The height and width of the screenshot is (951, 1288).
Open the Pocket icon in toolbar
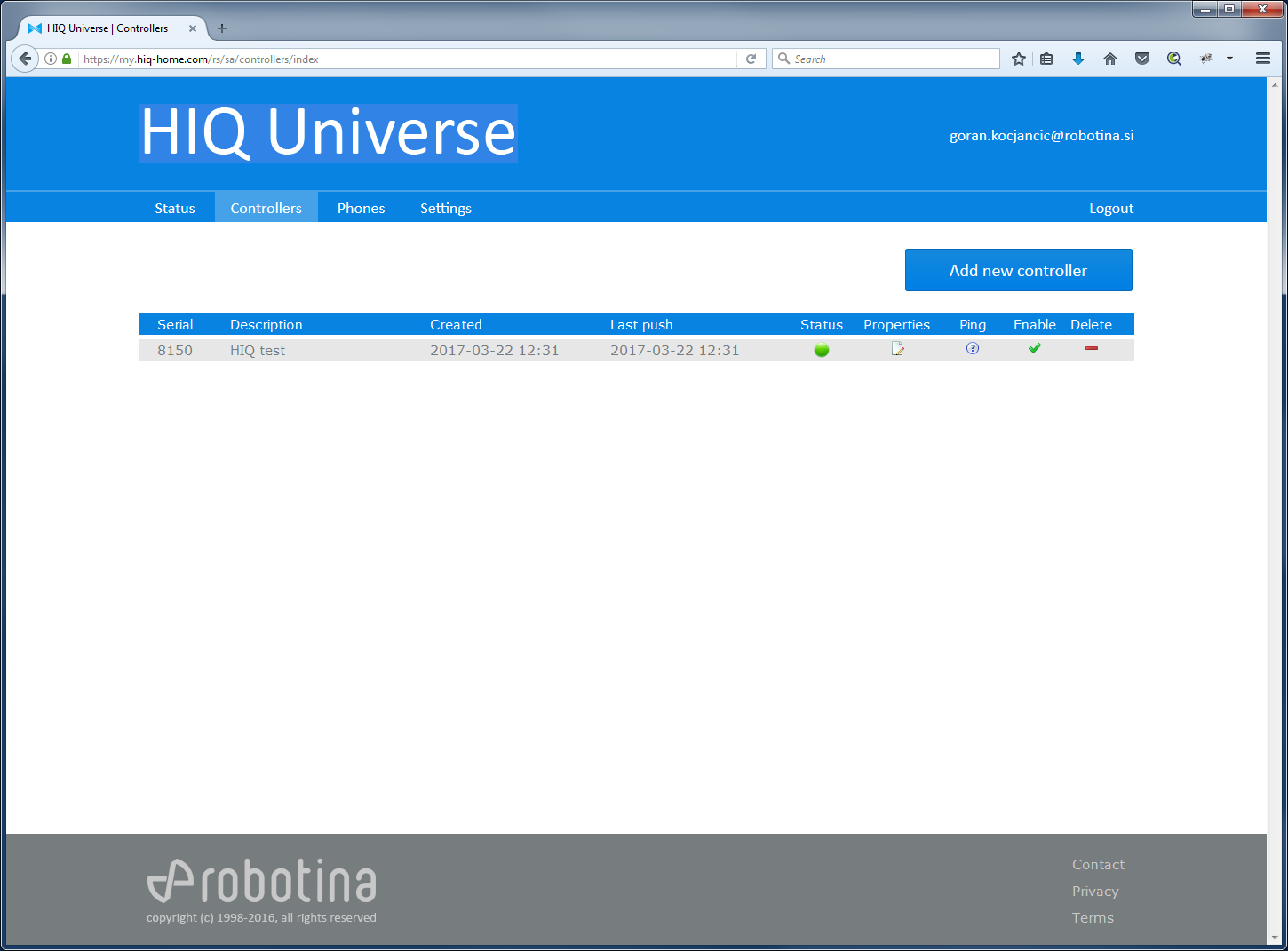[1142, 59]
